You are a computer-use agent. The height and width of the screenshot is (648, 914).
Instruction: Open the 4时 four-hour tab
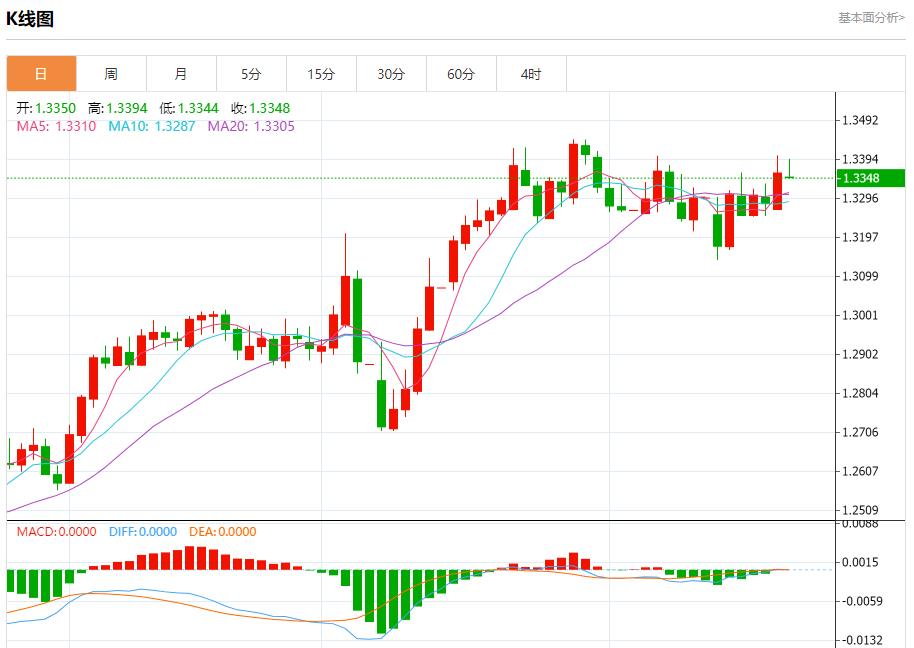click(x=531, y=74)
